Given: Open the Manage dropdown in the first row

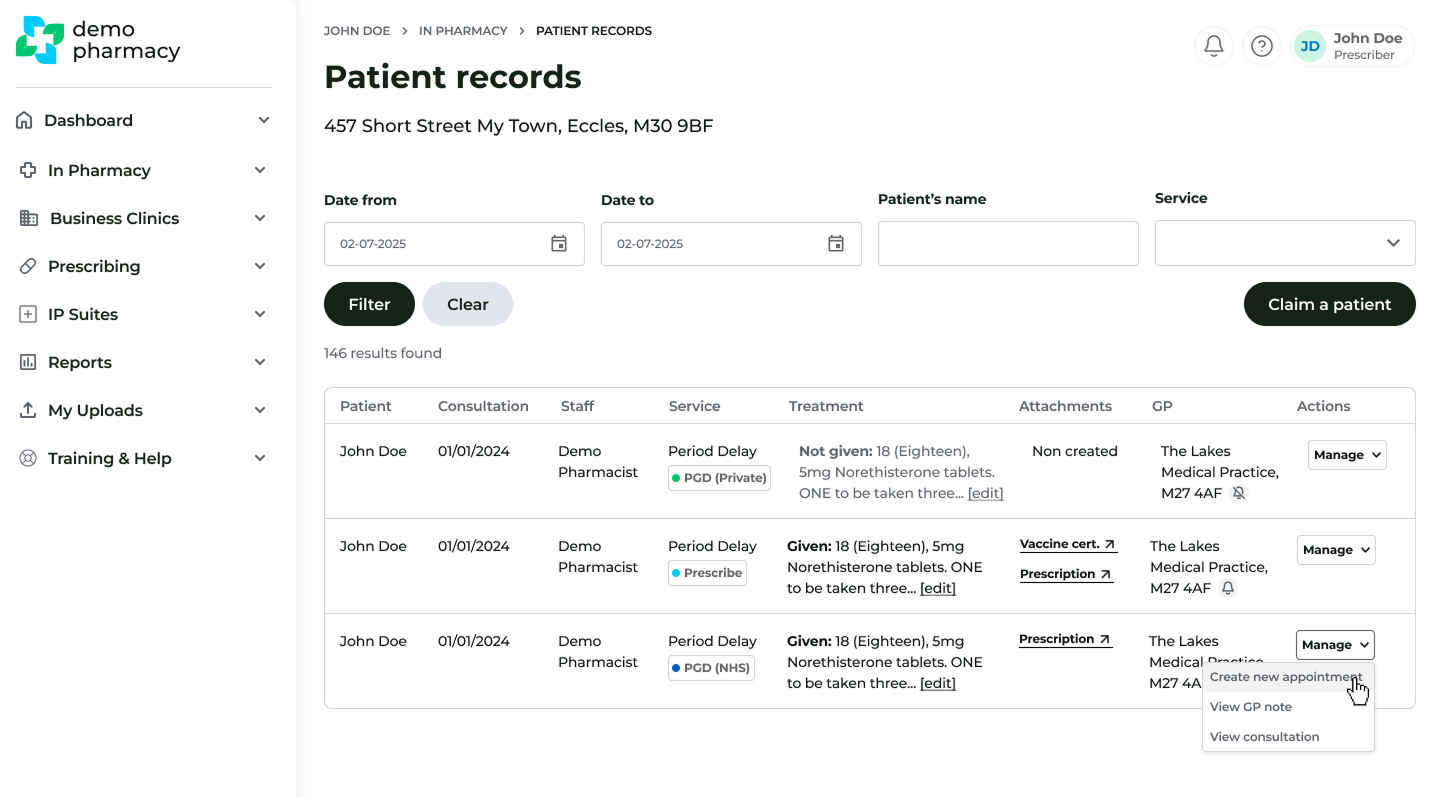Looking at the screenshot, I should coord(1346,455).
